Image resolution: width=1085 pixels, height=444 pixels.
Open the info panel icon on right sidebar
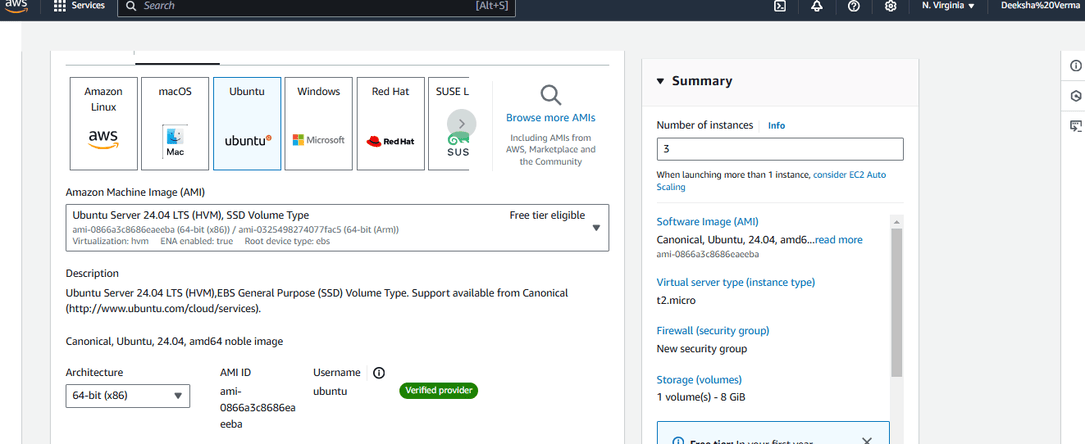[1075, 66]
